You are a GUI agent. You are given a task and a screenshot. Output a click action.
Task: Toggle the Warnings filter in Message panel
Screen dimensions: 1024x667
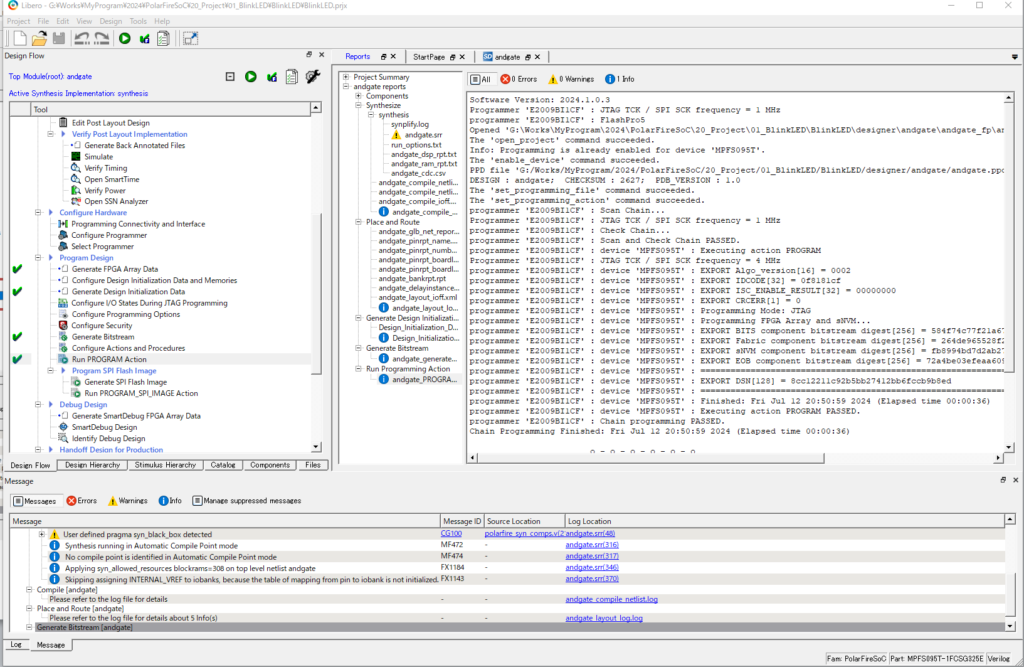click(x=126, y=500)
